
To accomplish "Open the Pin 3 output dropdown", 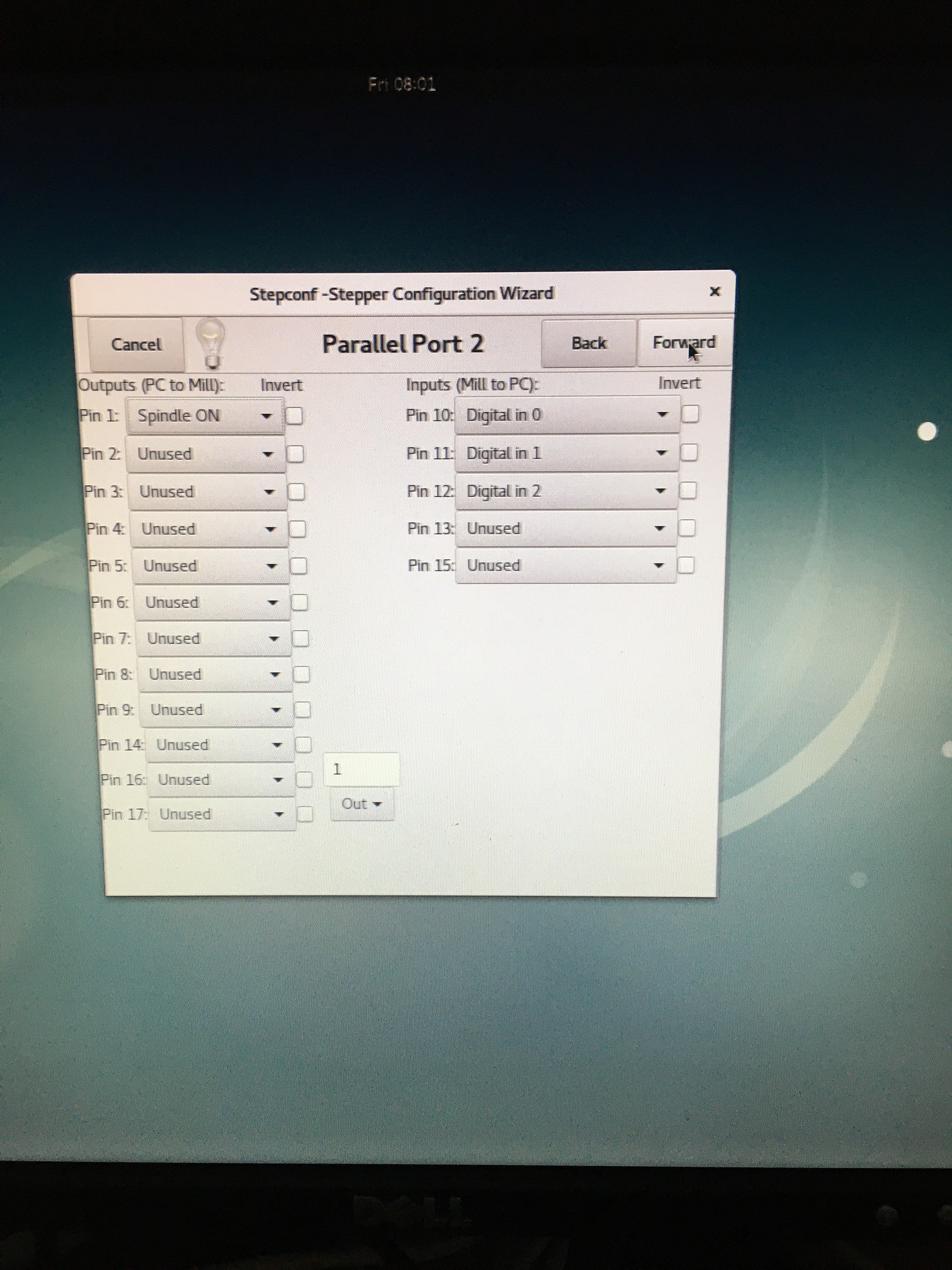I will 208,492.
